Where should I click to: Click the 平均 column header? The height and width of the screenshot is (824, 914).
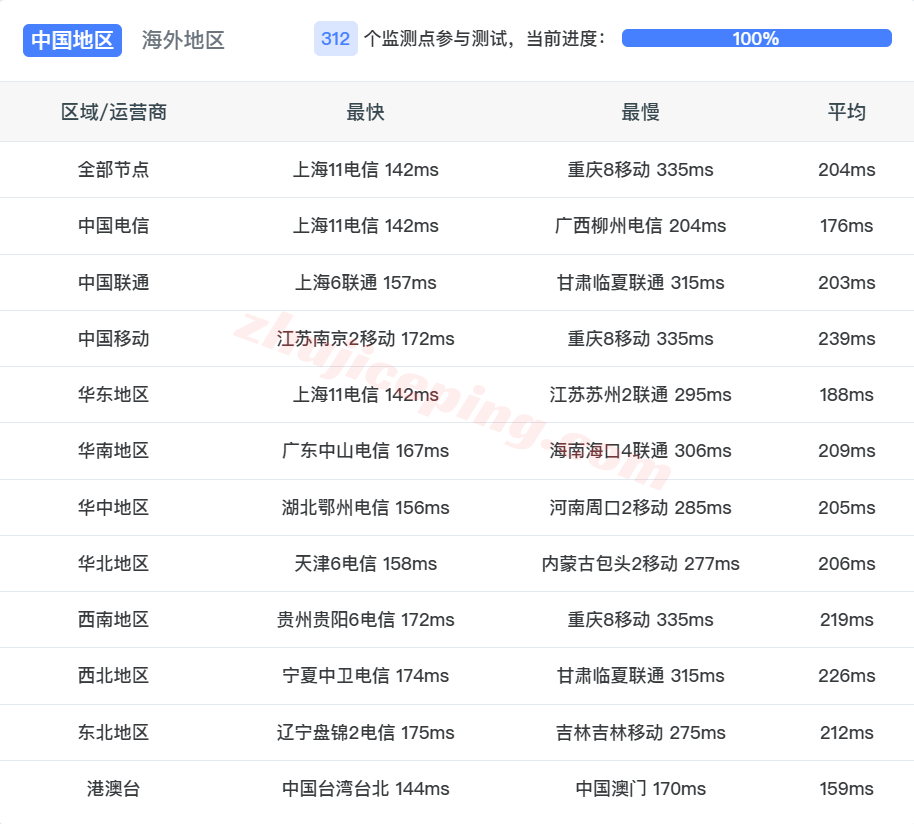(x=846, y=112)
